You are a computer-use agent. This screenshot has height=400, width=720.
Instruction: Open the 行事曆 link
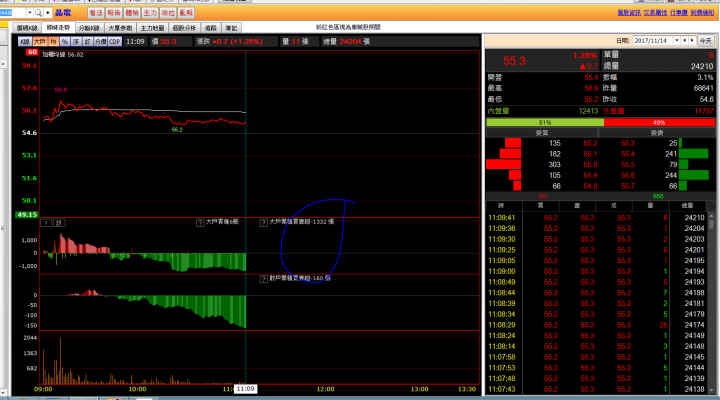pos(679,13)
